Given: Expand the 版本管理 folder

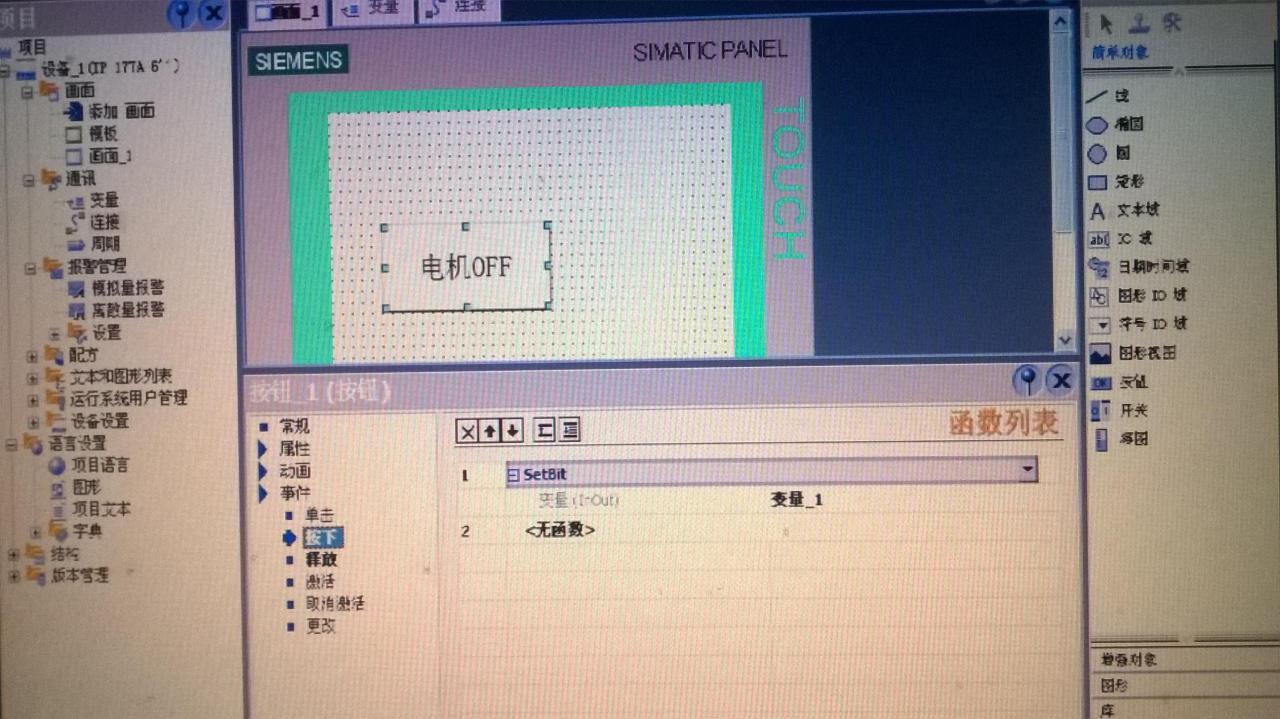Looking at the screenshot, I should [x=14, y=575].
